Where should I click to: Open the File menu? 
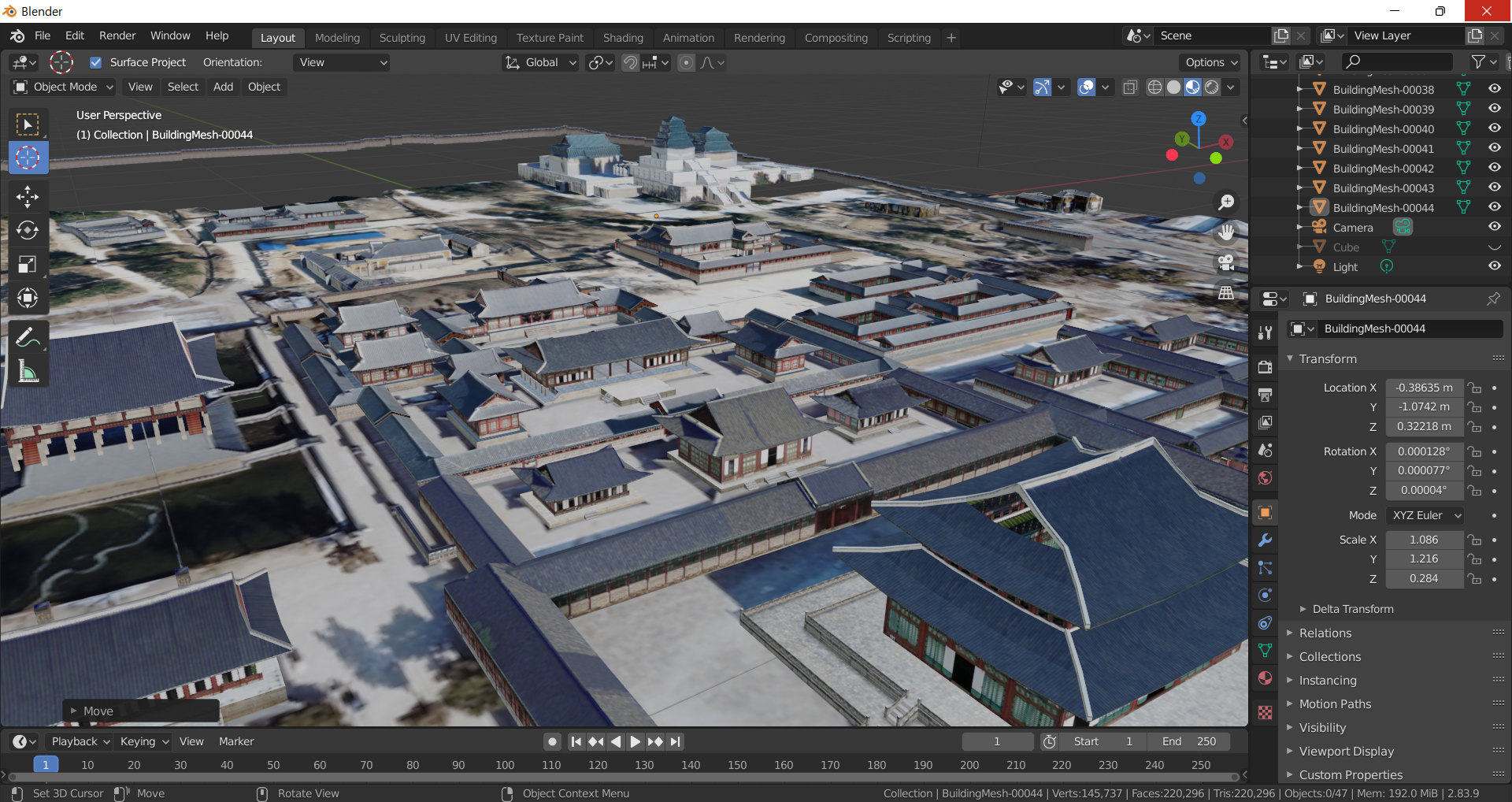pyautogui.click(x=43, y=35)
